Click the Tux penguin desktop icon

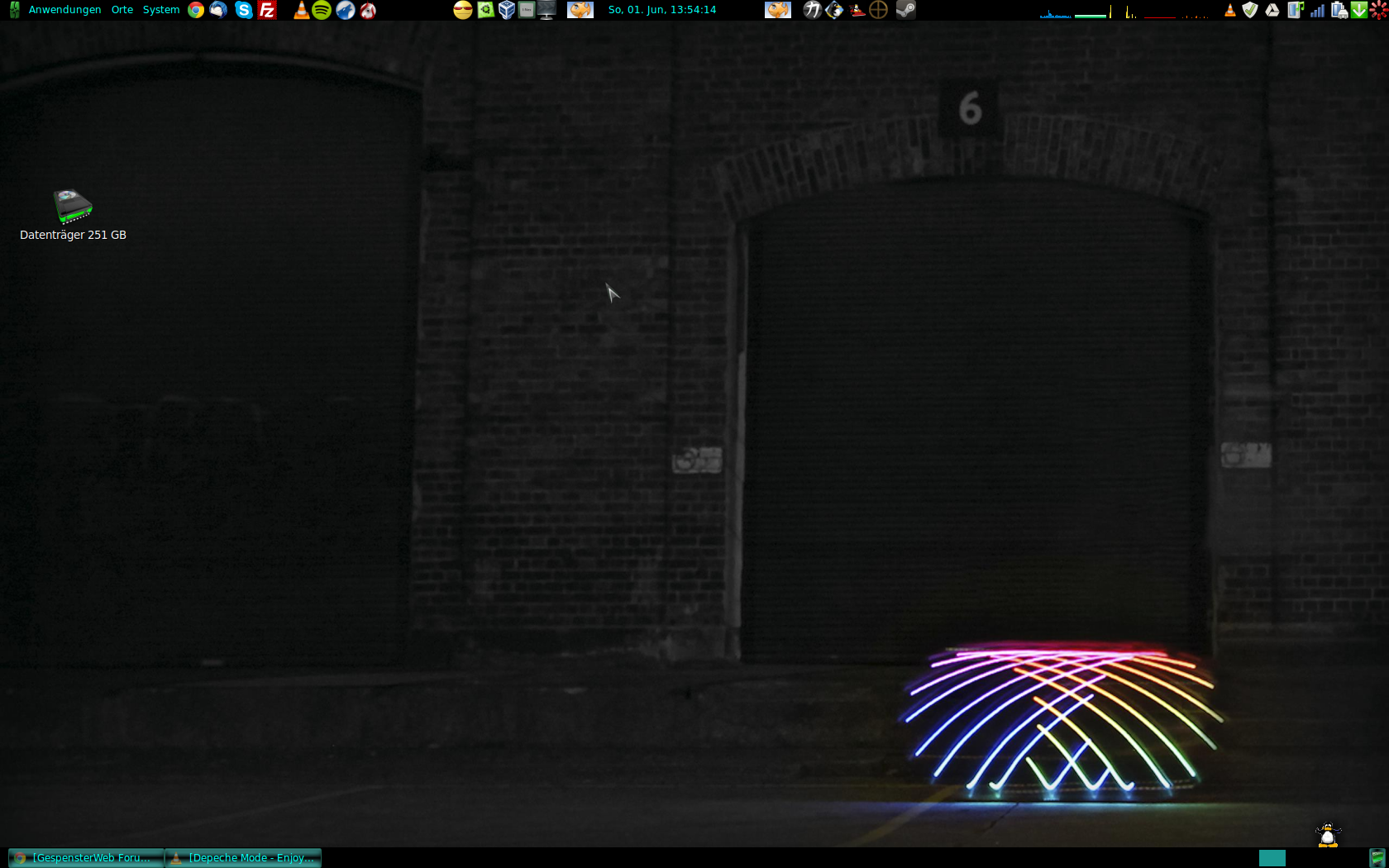tap(1328, 835)
